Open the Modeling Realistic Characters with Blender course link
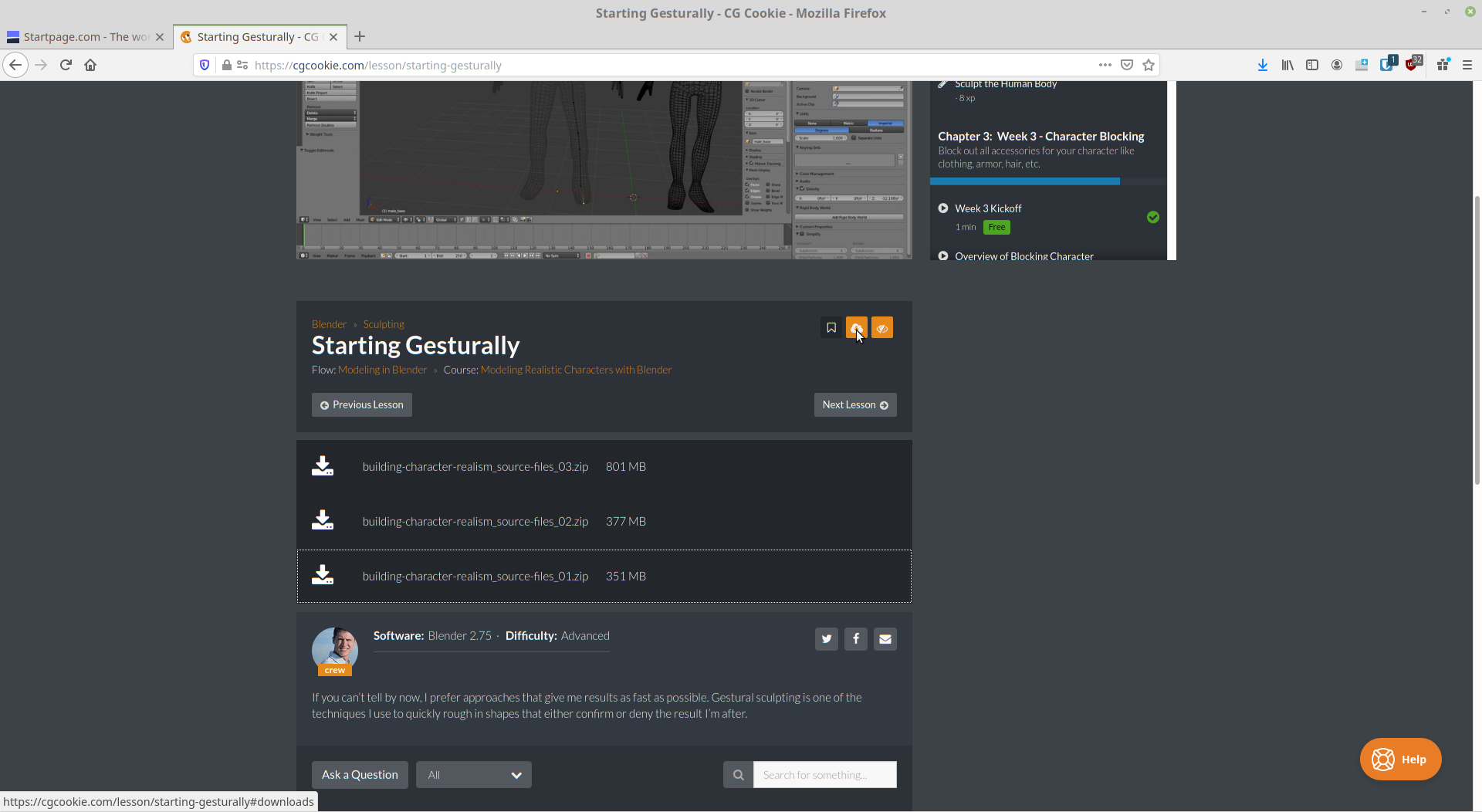The image size is (1482, 812). (575, 369)
